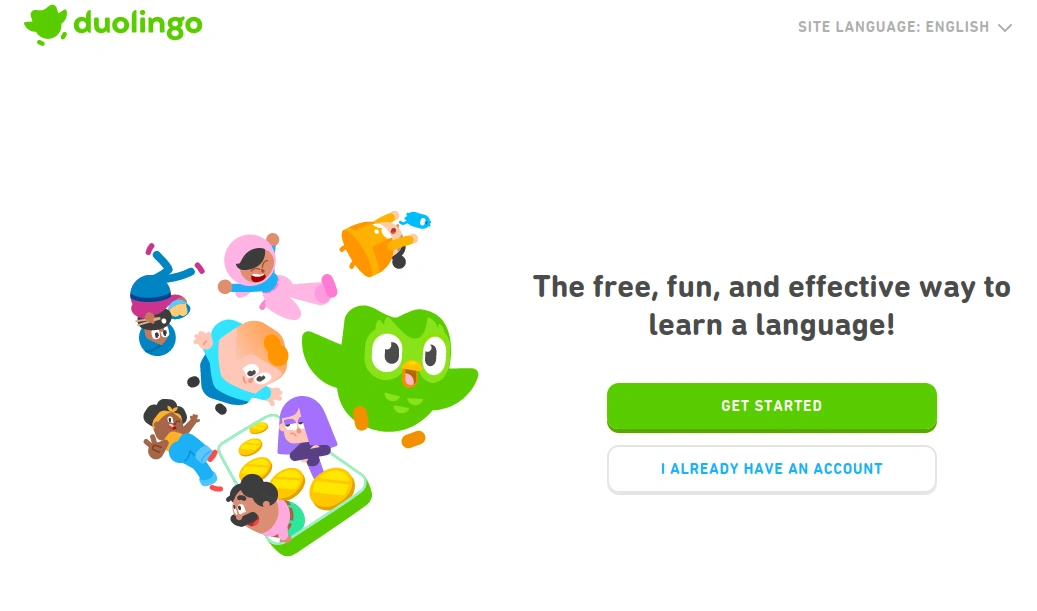Viewport: 1037px width, 611px height.
Task: Click the mustached man character
Action: [260, 507]
